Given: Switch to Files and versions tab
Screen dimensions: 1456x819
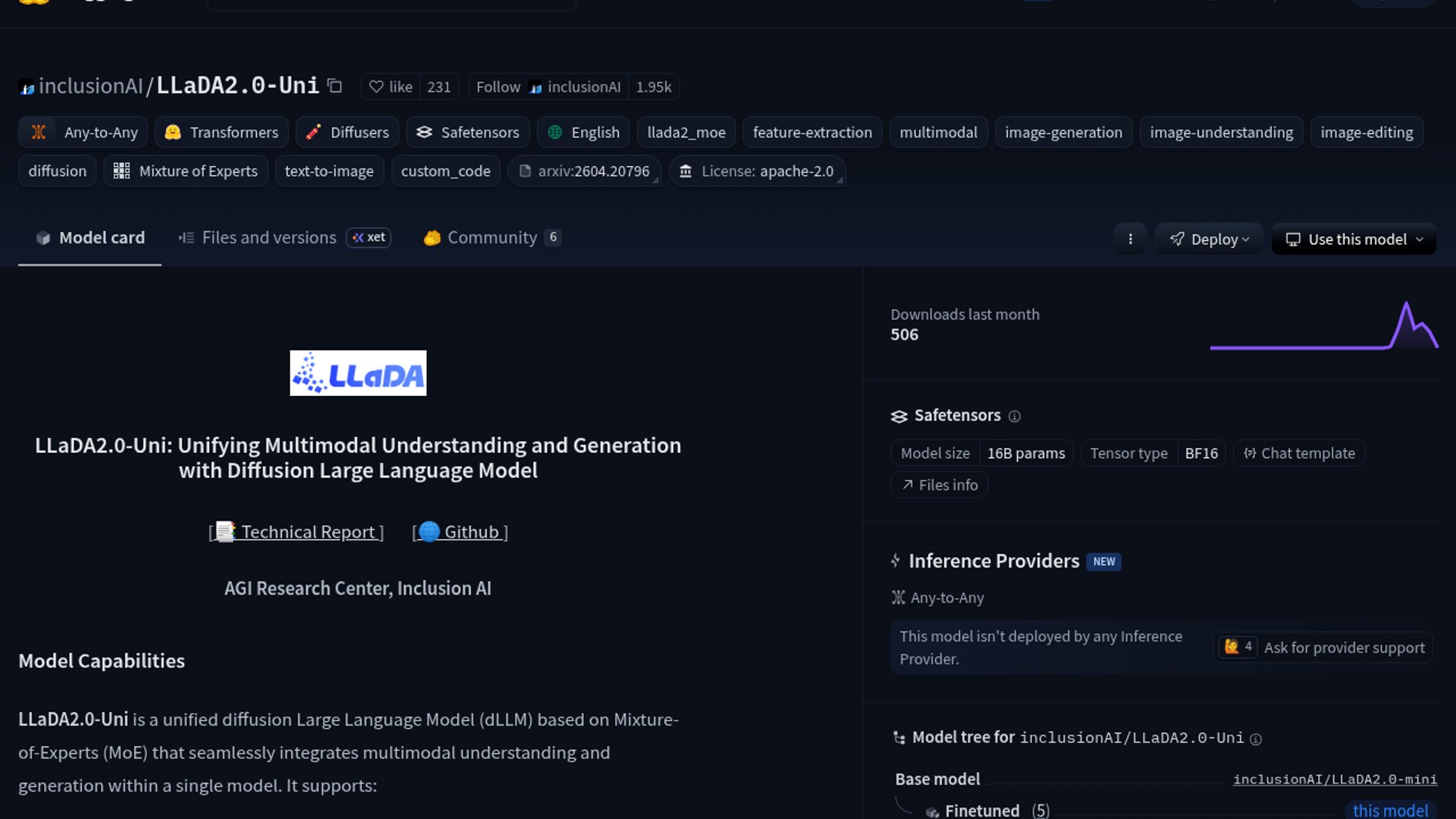Looking at the screenshot, I should [x=268, y=237].
